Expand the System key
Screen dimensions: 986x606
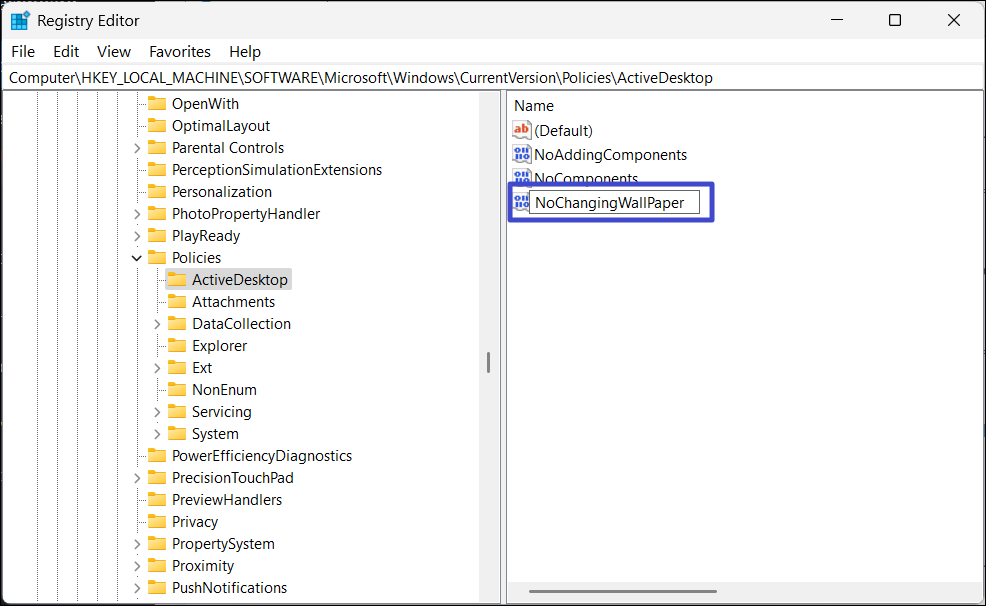point(157,434)
